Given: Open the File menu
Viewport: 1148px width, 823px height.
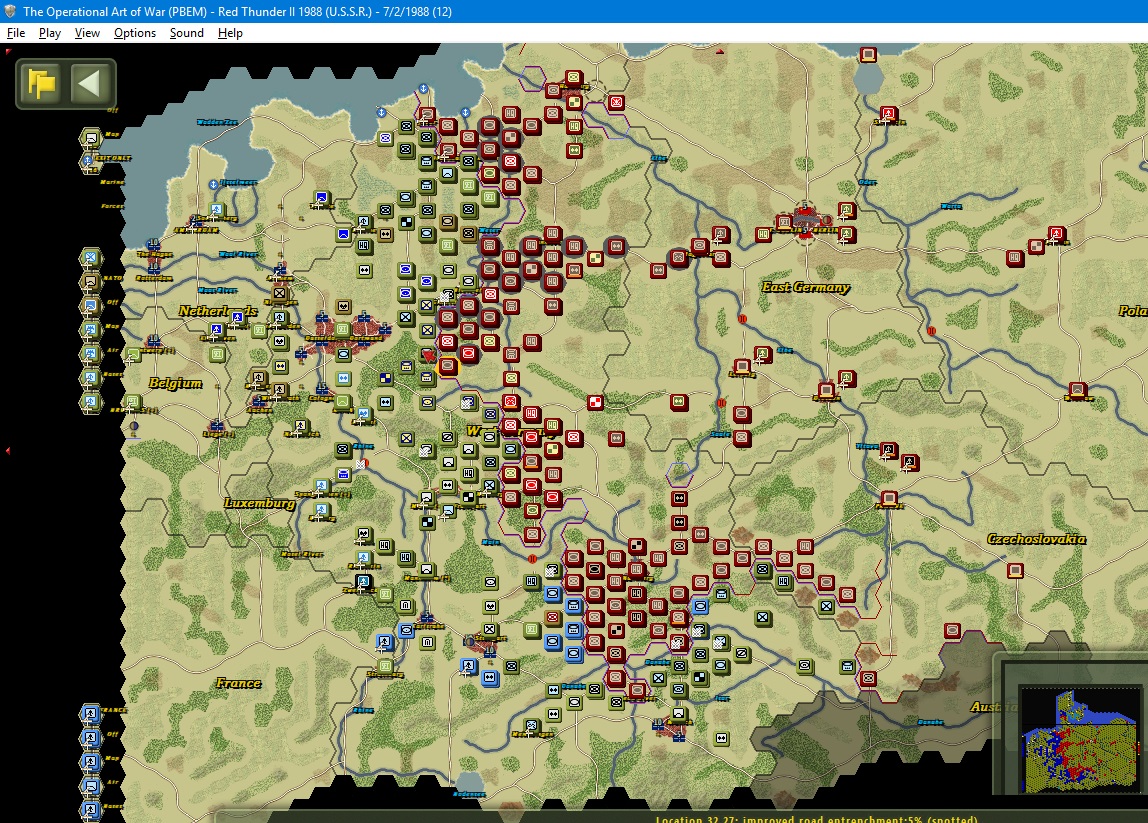Looking at the screenshot, I should pos(15,33).
